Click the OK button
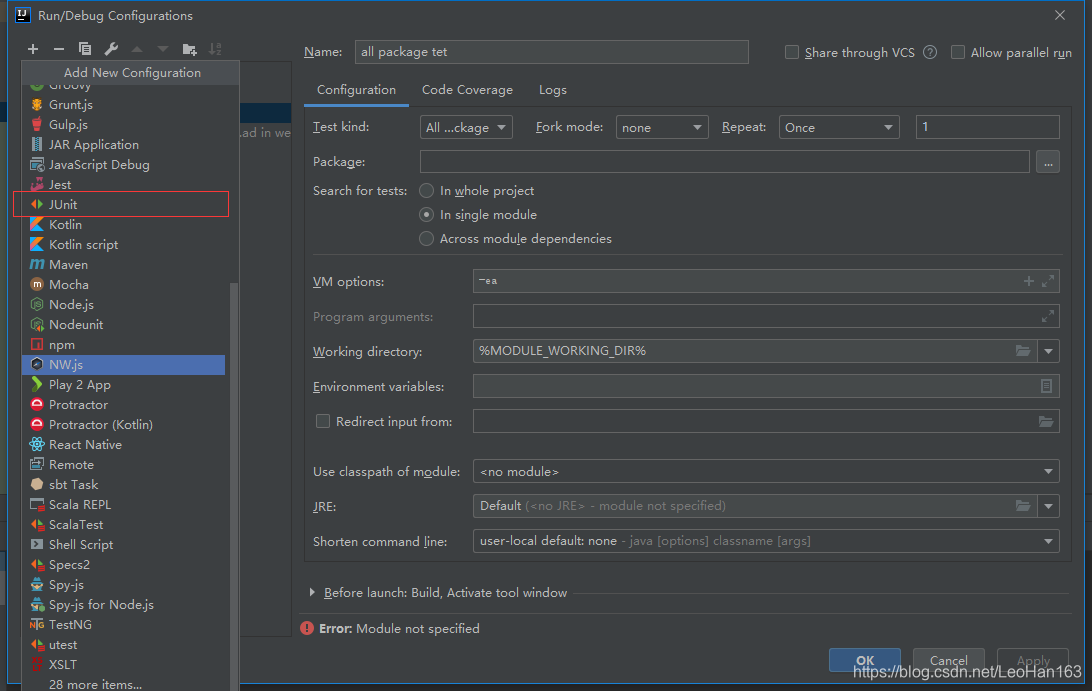The width and height of the screenshot is (1092, 691). 864,660
